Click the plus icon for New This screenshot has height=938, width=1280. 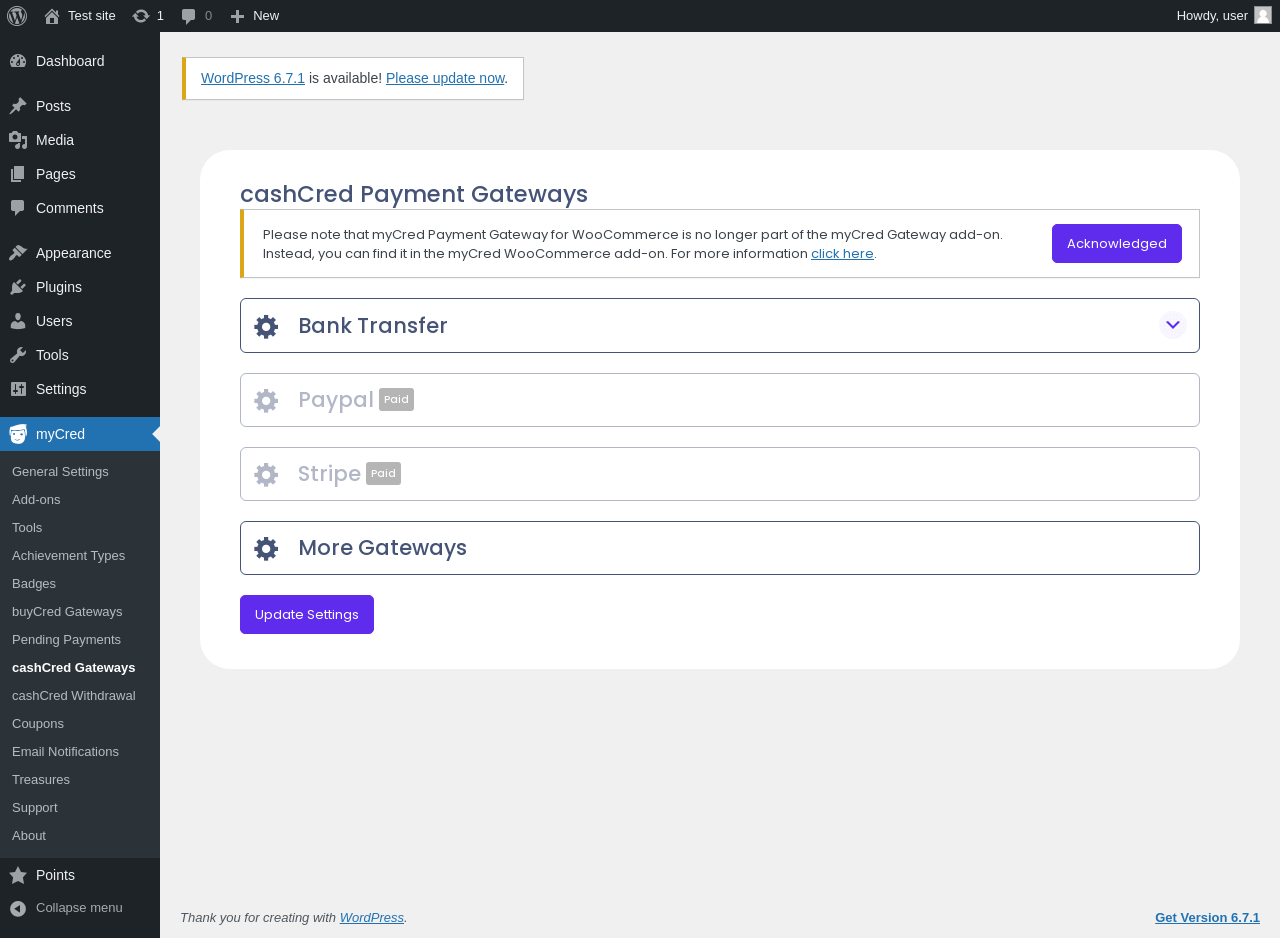pyautogui.click(x=237, y=16)
